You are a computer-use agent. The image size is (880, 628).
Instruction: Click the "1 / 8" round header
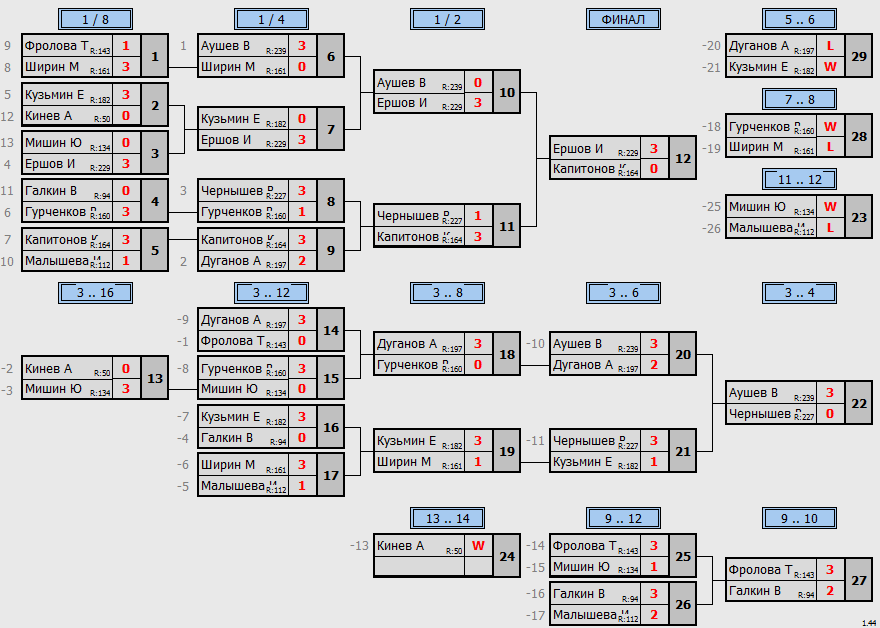coord(95,19)
